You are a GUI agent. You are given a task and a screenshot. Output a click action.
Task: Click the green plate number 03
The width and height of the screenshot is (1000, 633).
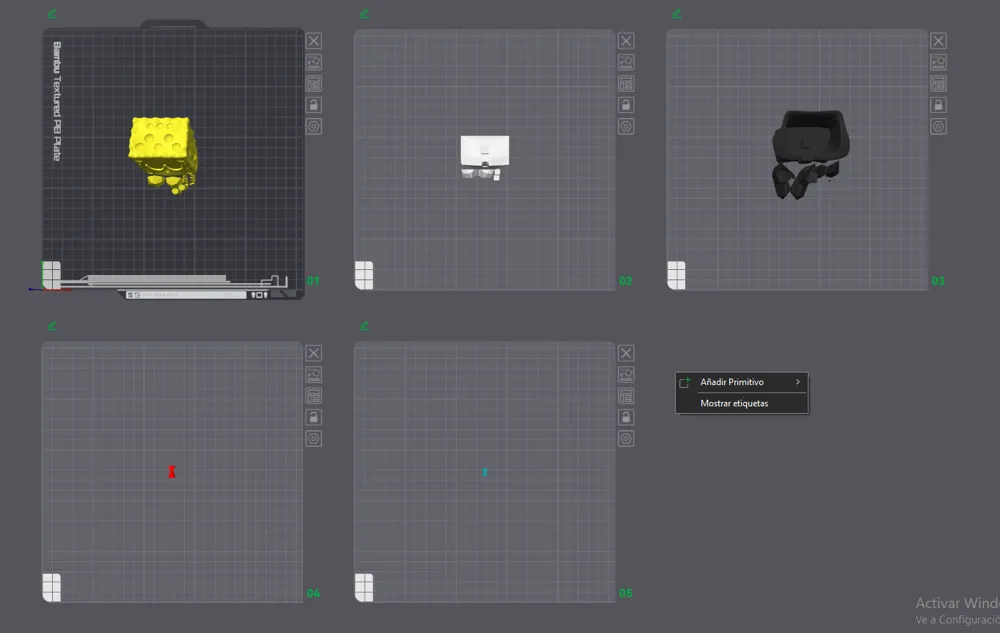click(x=938, y=281)
